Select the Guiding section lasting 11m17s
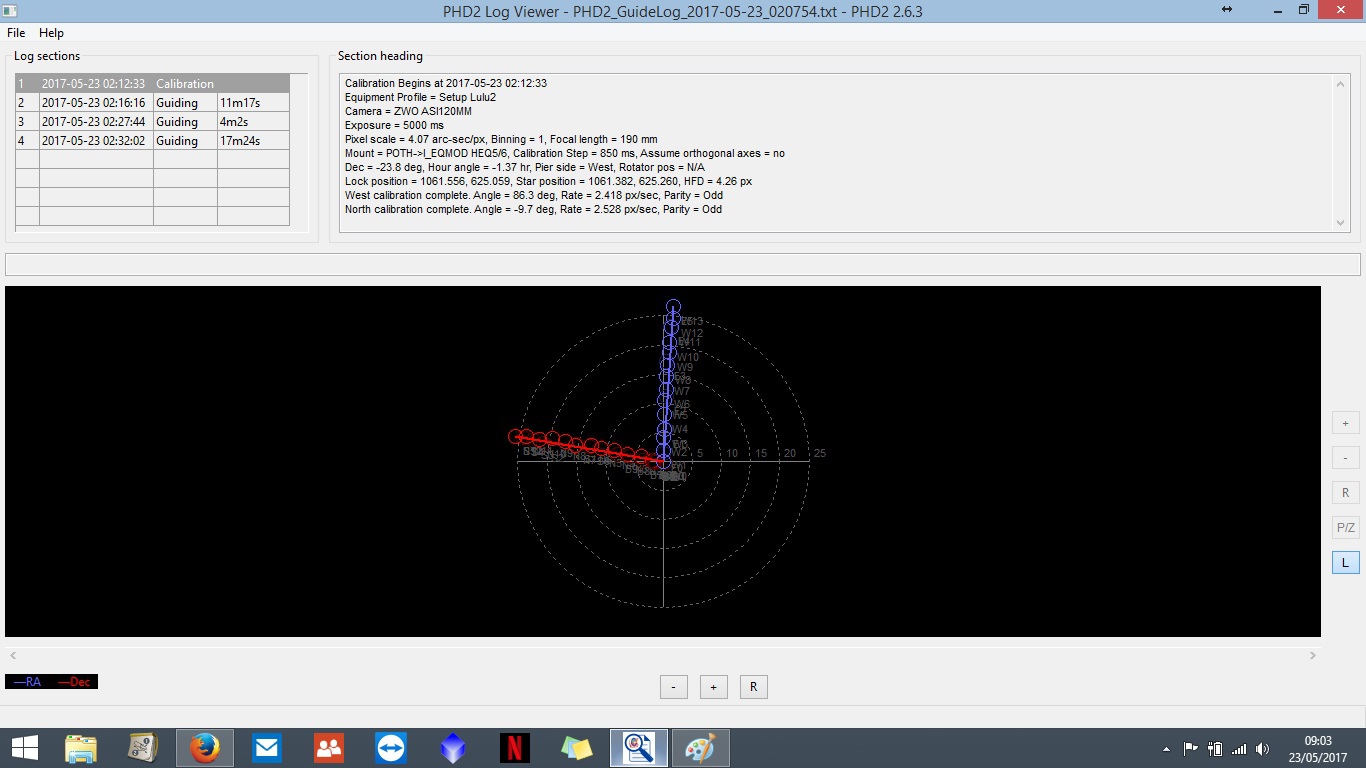The height and width of the screenshot is (768, 1366). pyautogui.click(x=152, y=103)
